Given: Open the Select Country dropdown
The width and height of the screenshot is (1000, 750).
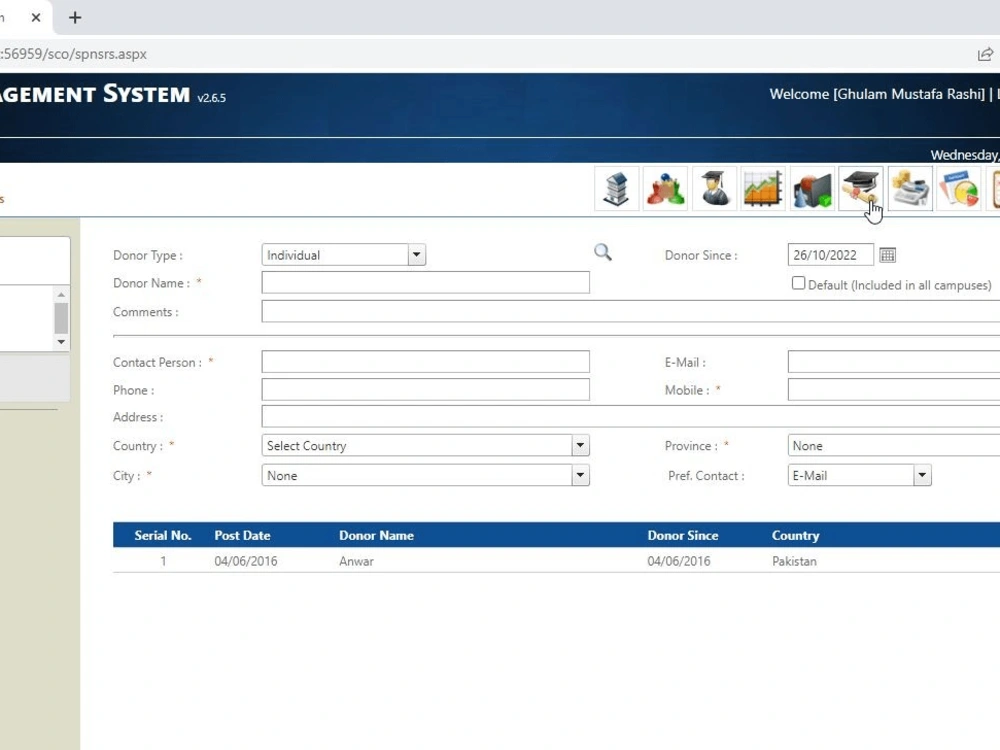Looking at the screenshot, I should point(580,445).
